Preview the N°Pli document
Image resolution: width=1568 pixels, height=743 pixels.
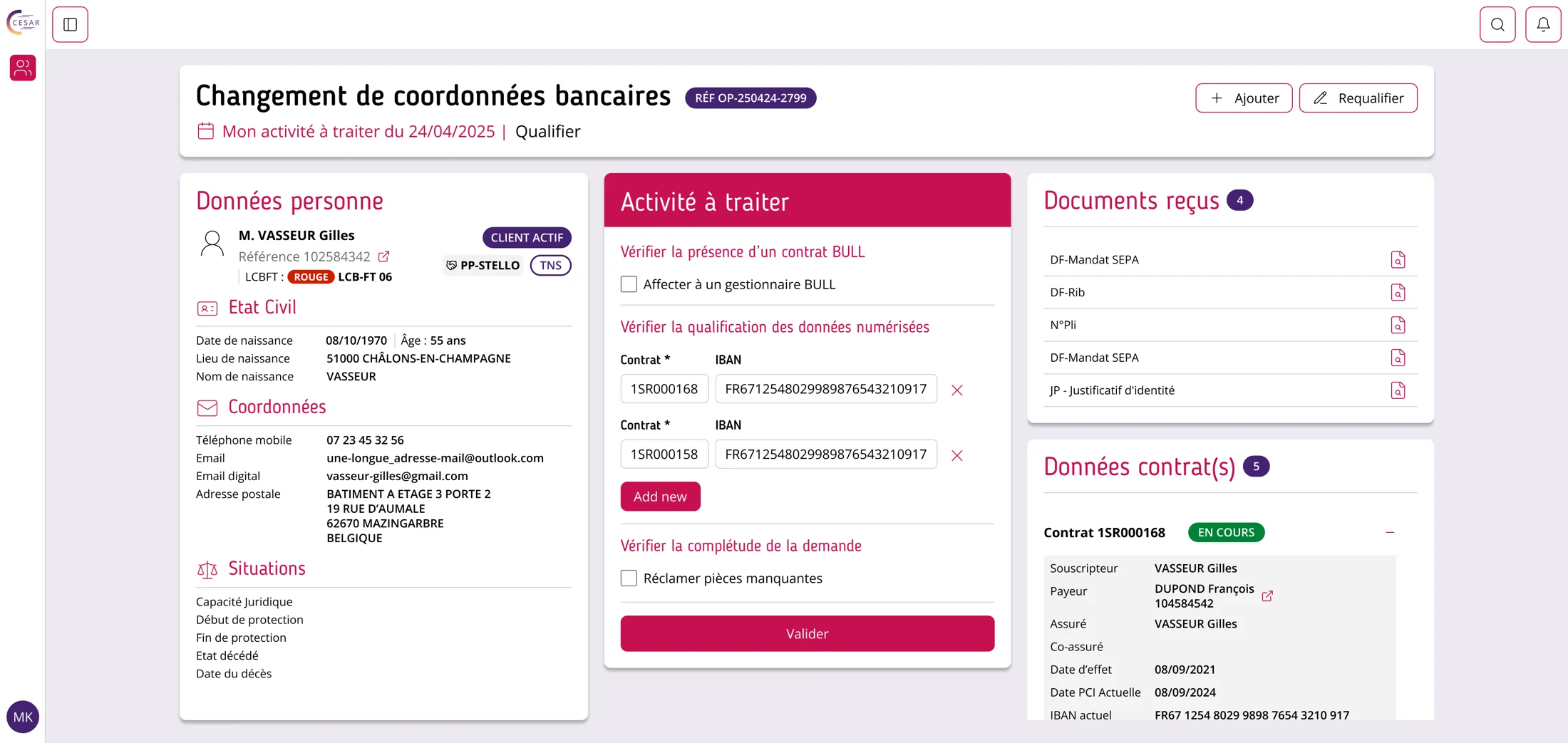(x=1398, y=325)
